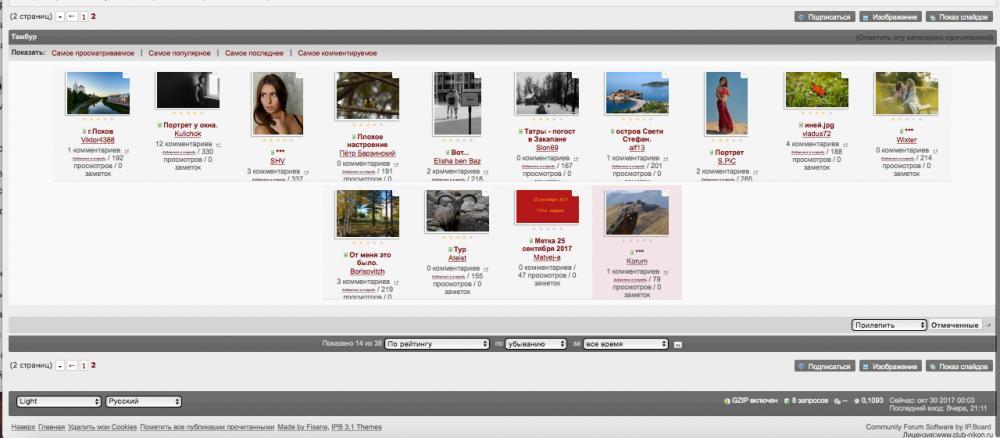1000x438 pixels.
Task: Click the queries count icon in footer
Action: [786, 401]
